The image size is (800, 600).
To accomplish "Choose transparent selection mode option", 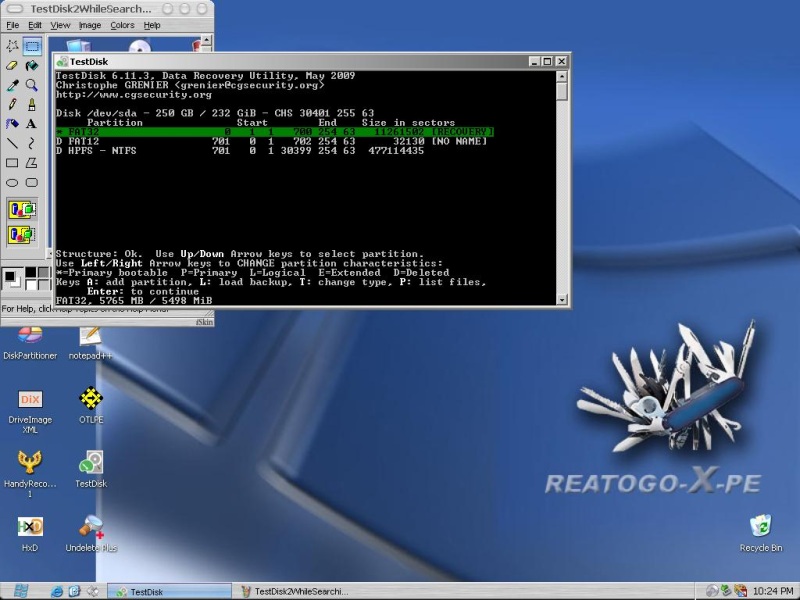I will coord(22,235).
